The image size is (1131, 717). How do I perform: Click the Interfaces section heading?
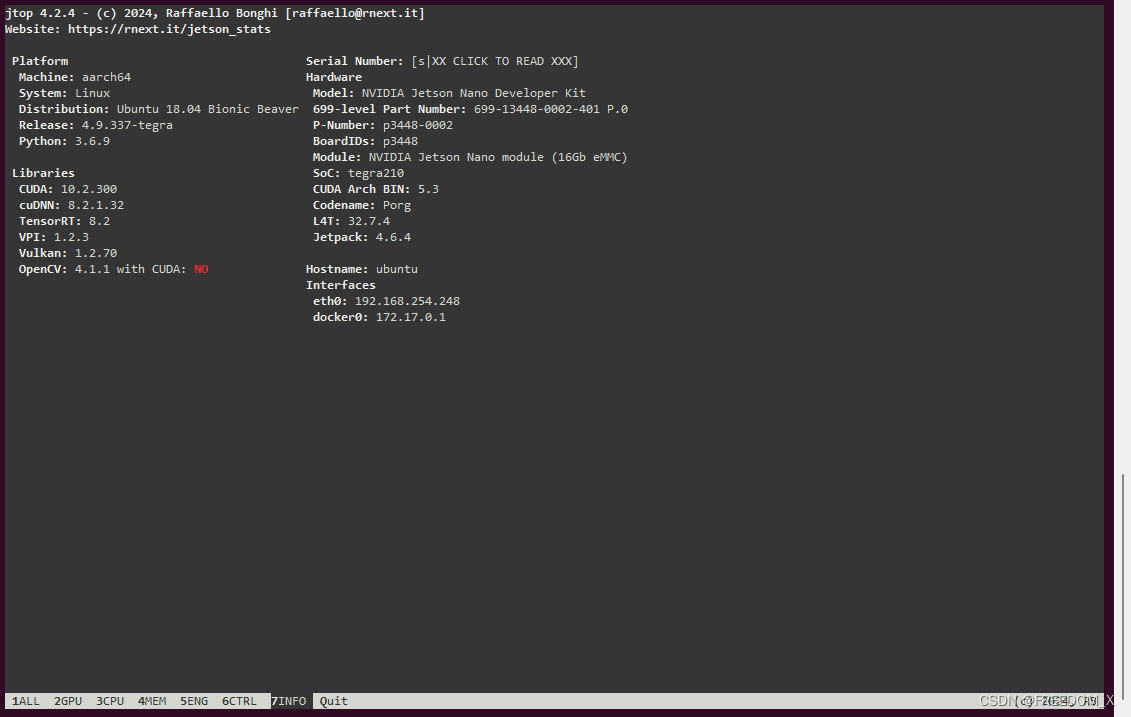click(x=340, y=285)
